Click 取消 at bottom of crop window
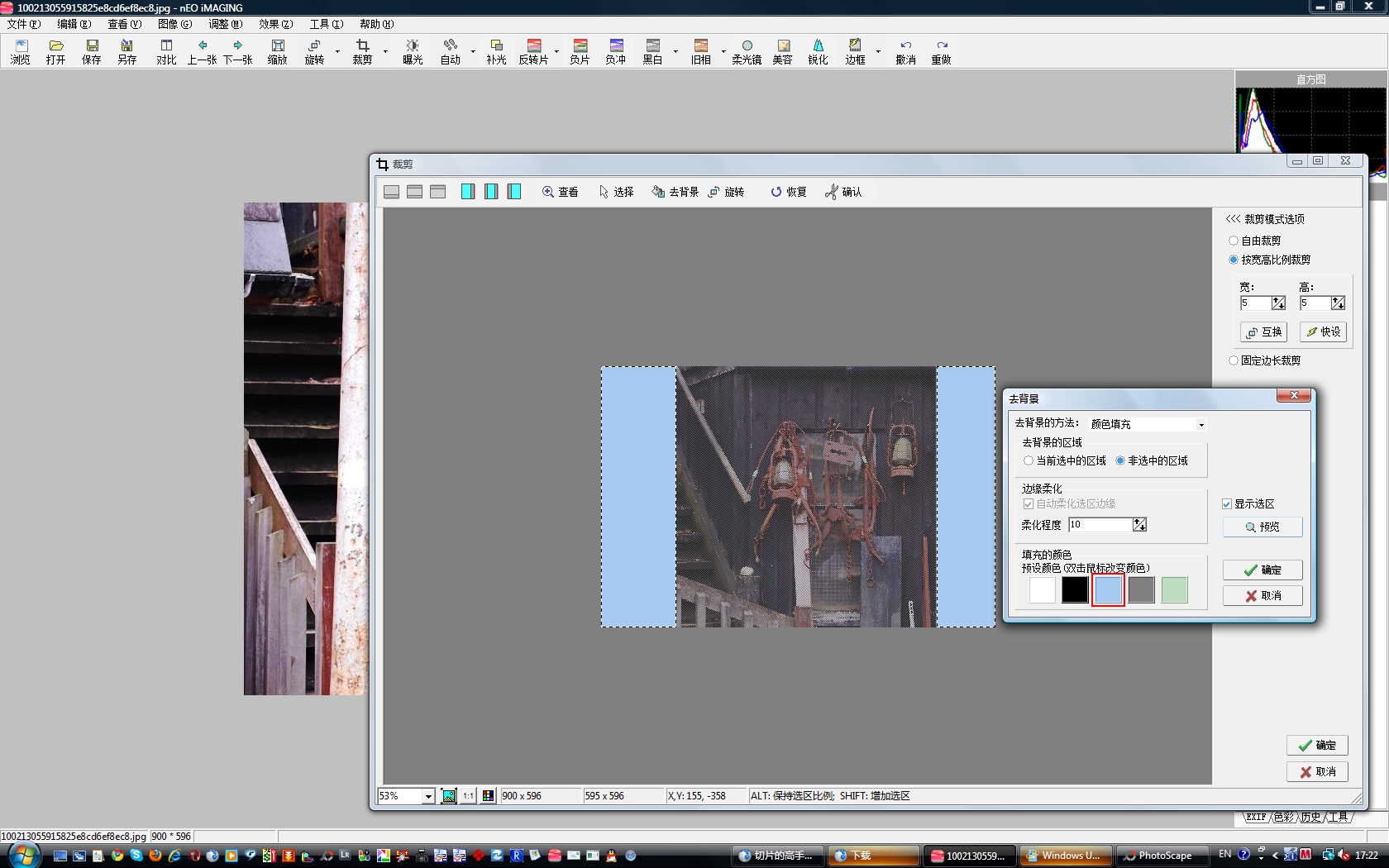 pos(1317,771)
